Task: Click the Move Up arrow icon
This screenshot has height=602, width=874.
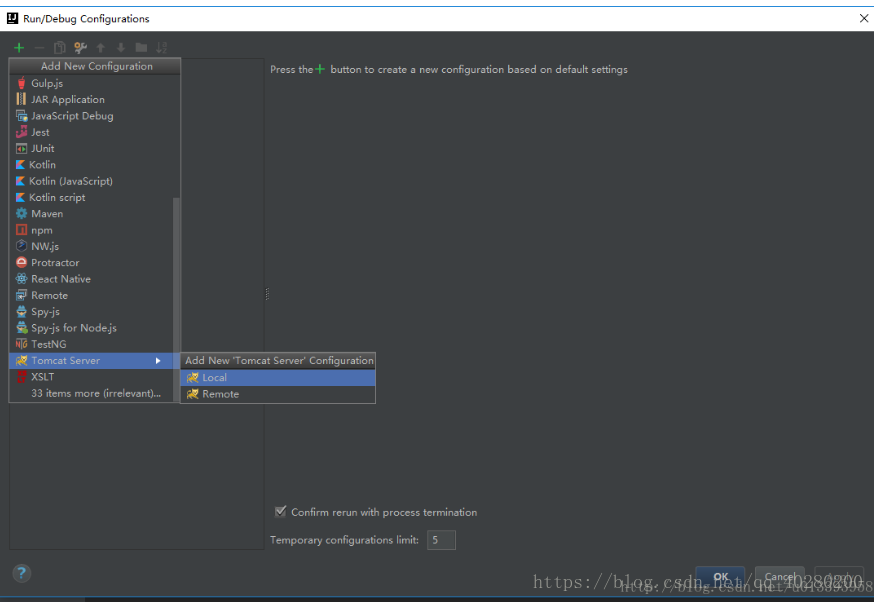Action: point(100,47)
